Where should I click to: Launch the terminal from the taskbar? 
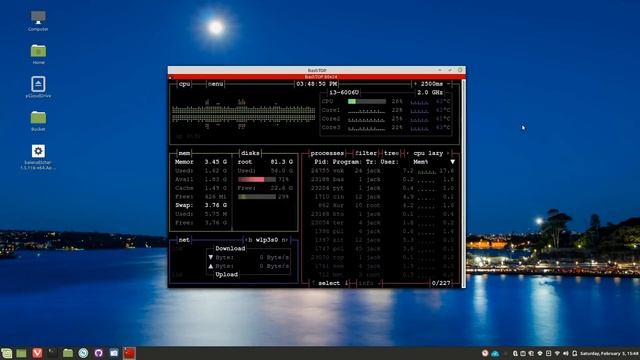pos(52,353)
